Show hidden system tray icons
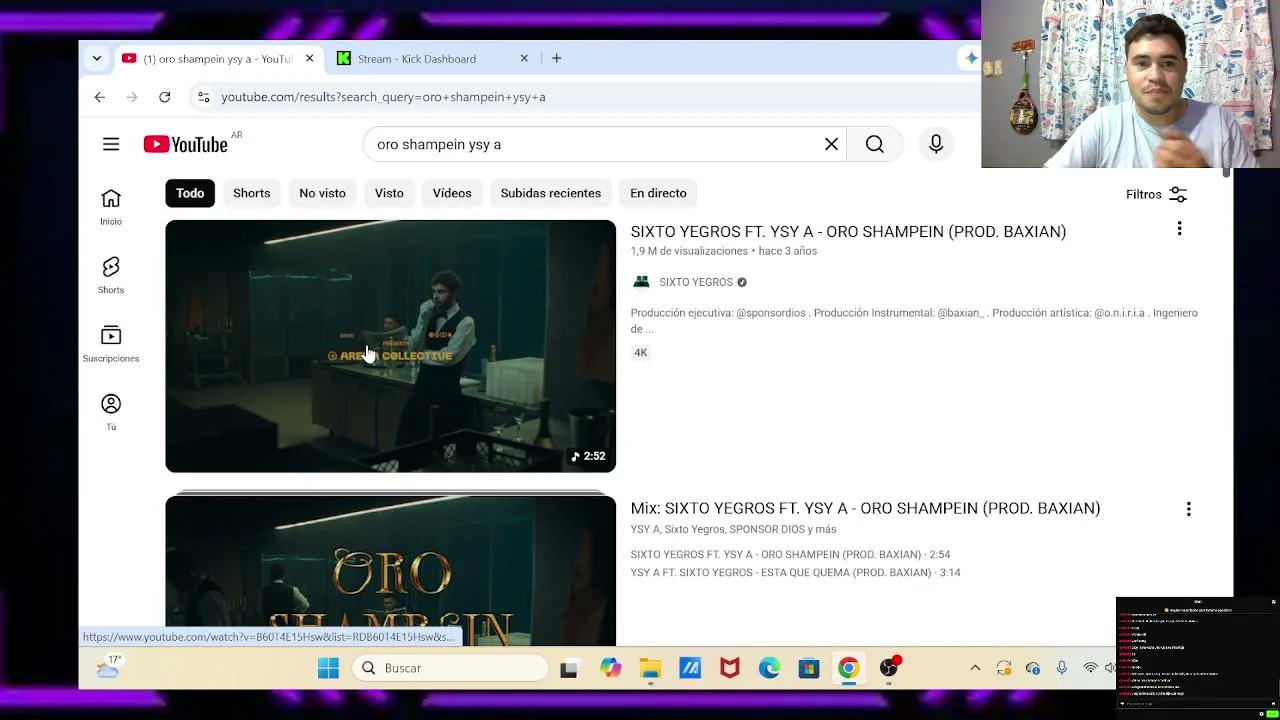This screenshot has width=1280, height=720. click(x=975, y=668)
